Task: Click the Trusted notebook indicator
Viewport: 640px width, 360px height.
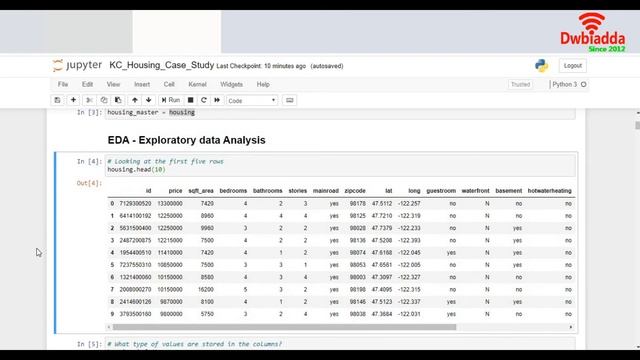Action: click(520, 84)
